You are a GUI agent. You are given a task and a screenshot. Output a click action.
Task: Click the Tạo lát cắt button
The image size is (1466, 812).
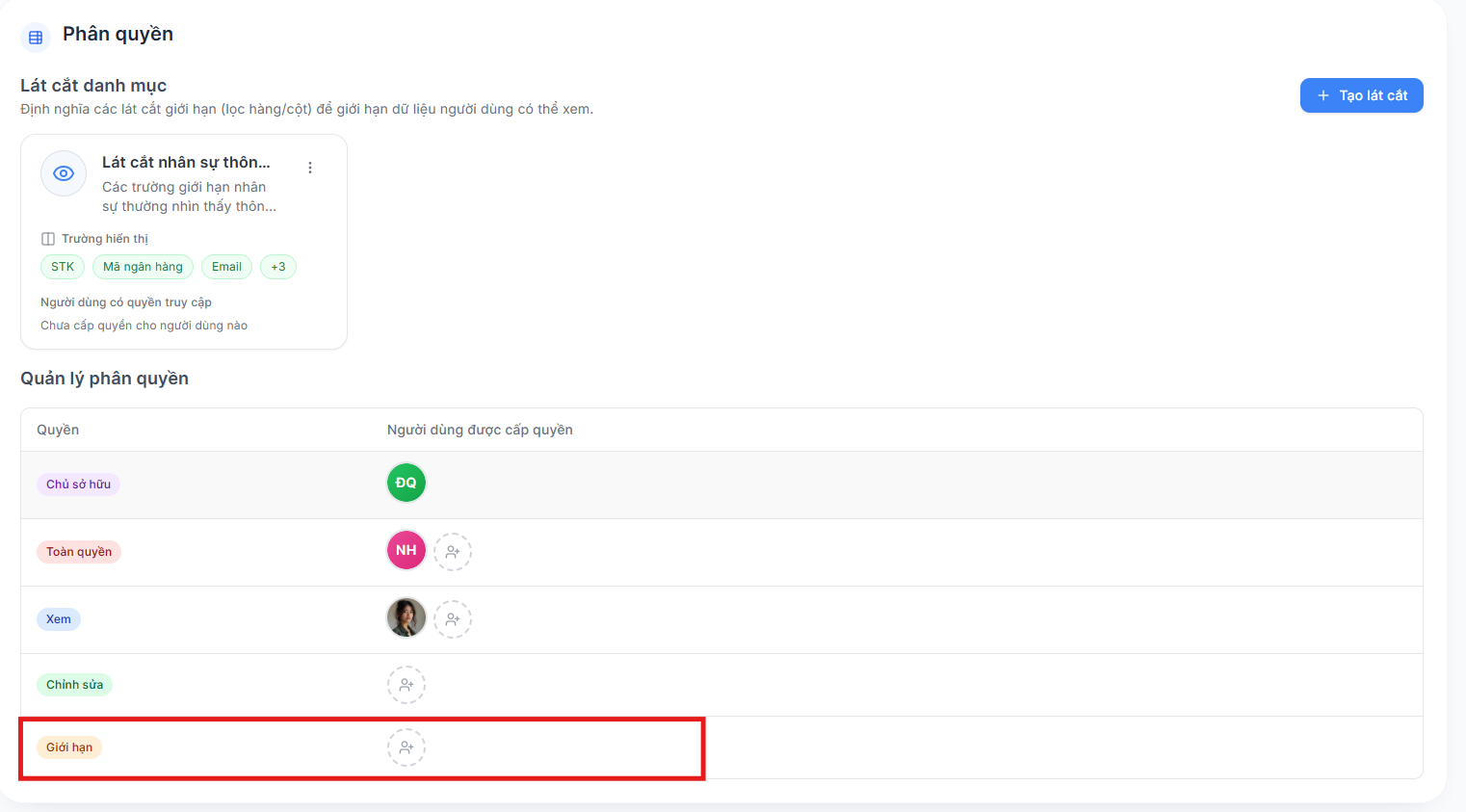point(1362,95)
